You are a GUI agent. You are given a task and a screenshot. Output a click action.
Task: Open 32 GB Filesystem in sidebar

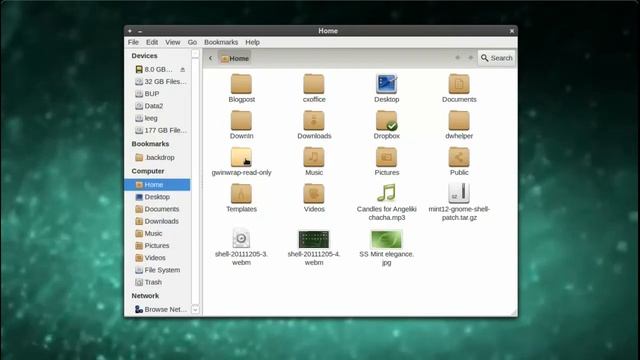tap(160, 82)
